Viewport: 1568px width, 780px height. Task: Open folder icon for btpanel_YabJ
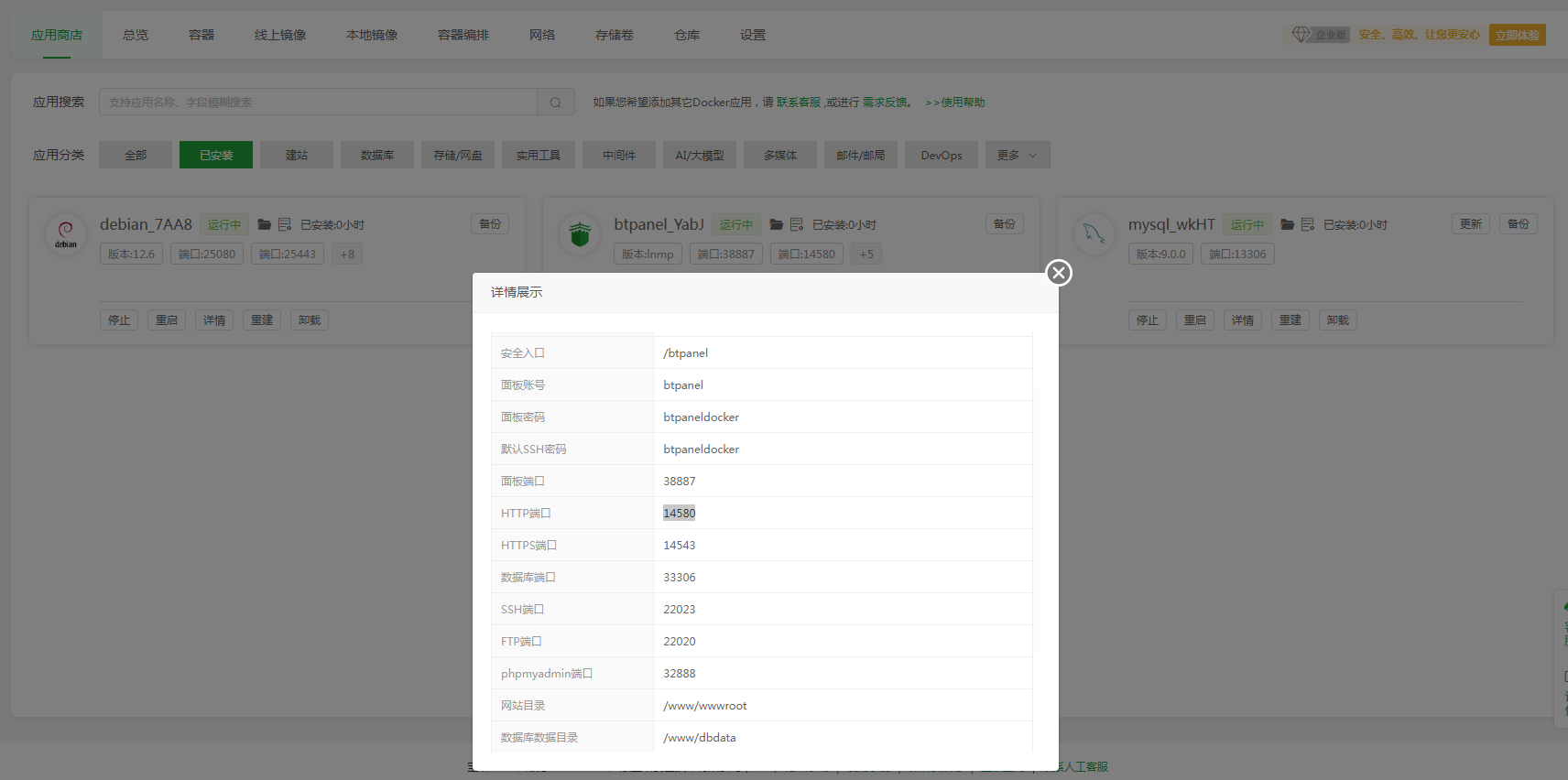tap(777, 224)
